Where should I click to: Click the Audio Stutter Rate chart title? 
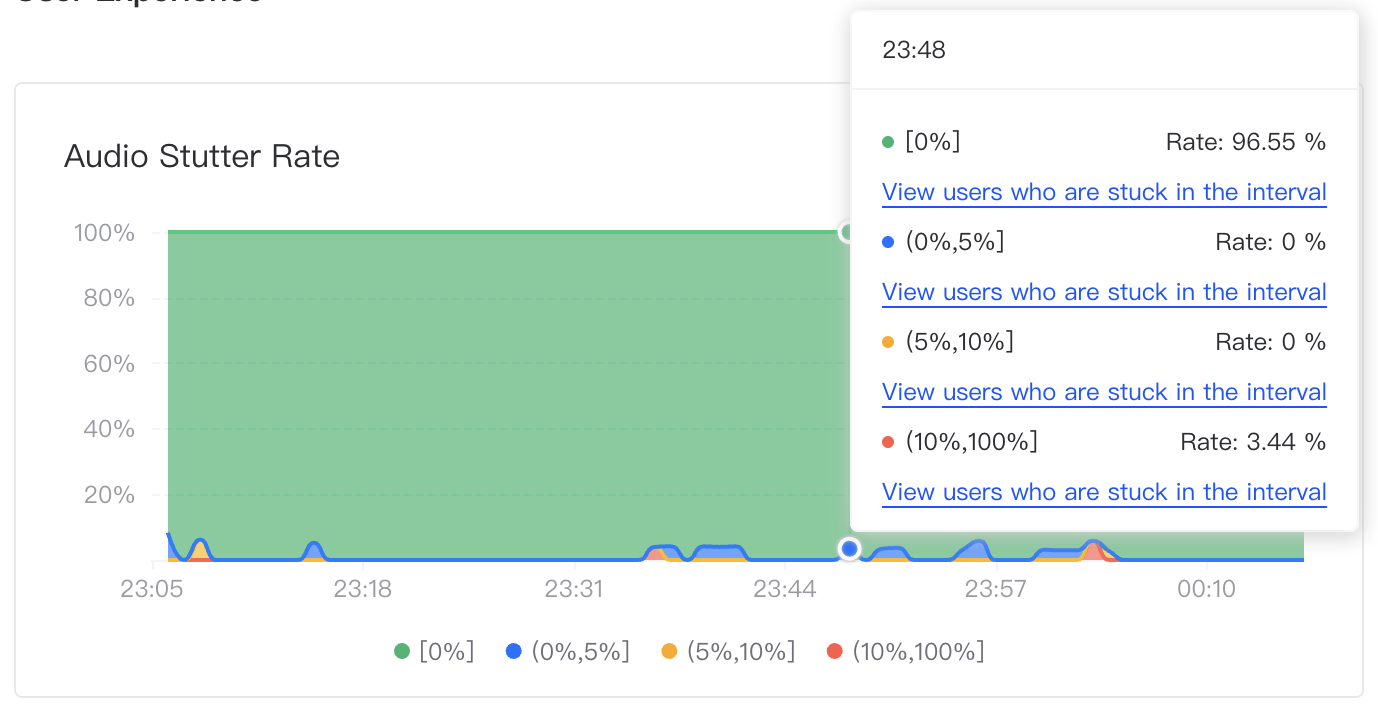point(202,157)
